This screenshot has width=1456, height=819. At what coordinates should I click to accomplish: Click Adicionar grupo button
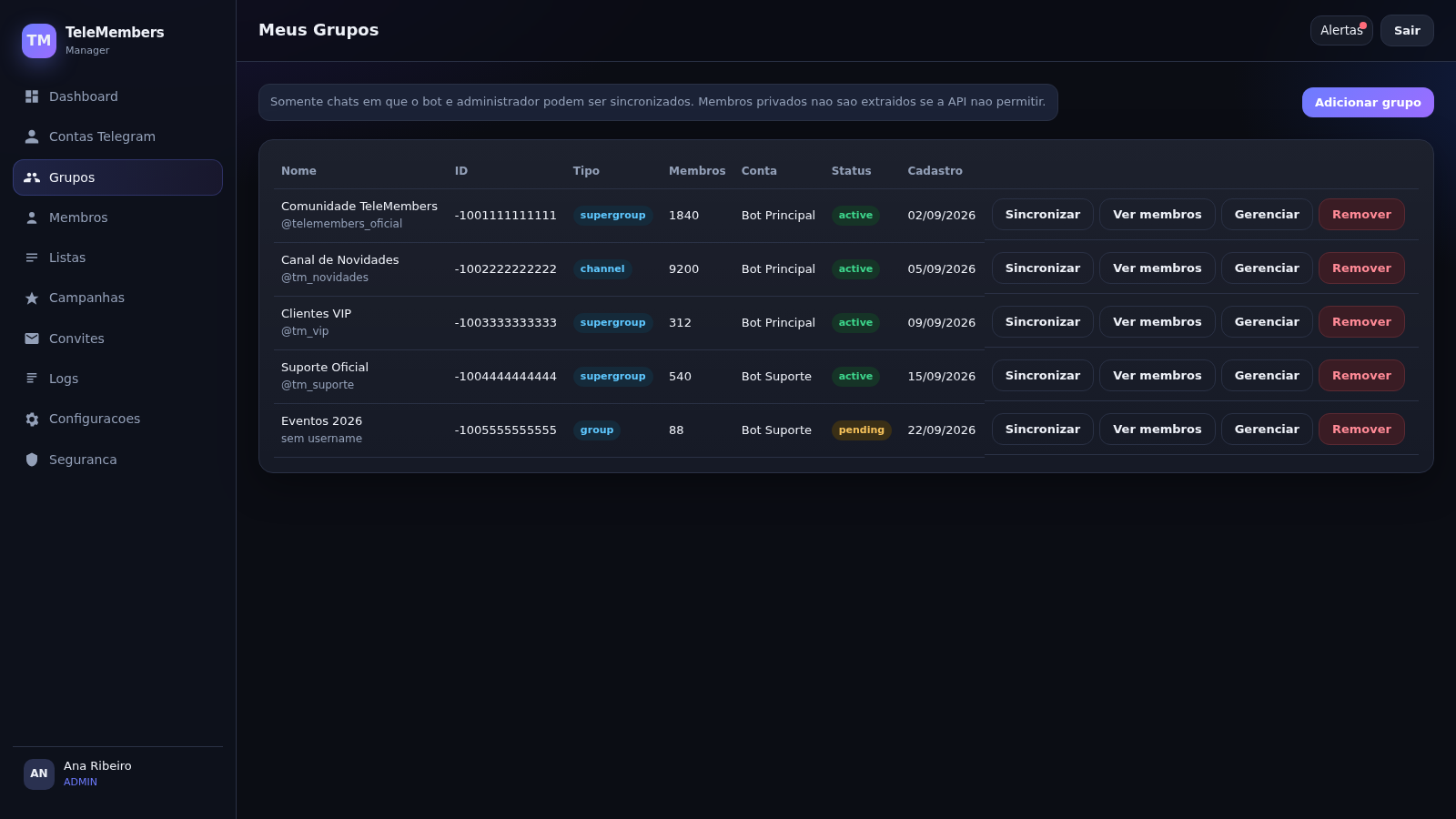tap(1368, 102)
